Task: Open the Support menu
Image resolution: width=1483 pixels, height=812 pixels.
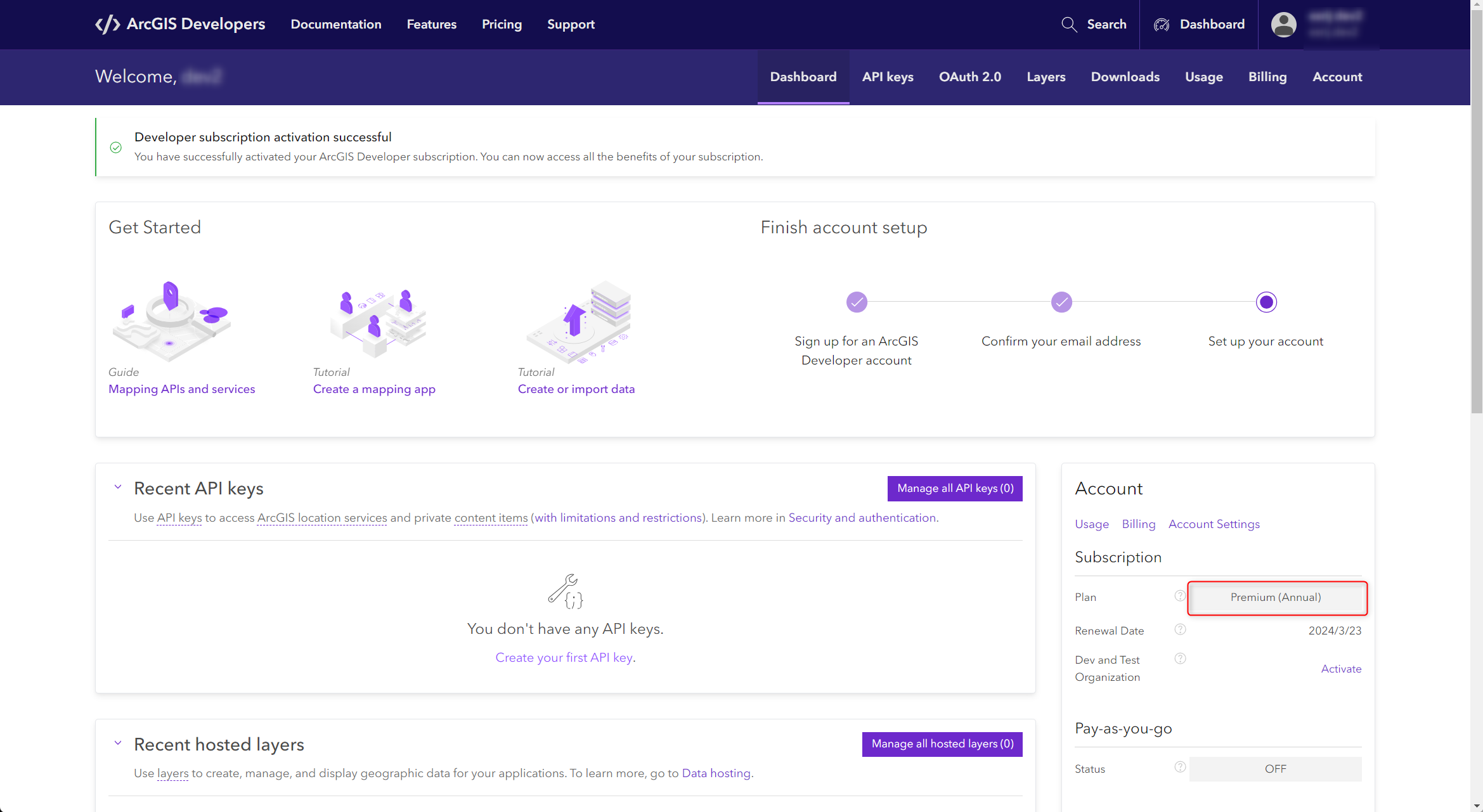Action: [571, 24]
